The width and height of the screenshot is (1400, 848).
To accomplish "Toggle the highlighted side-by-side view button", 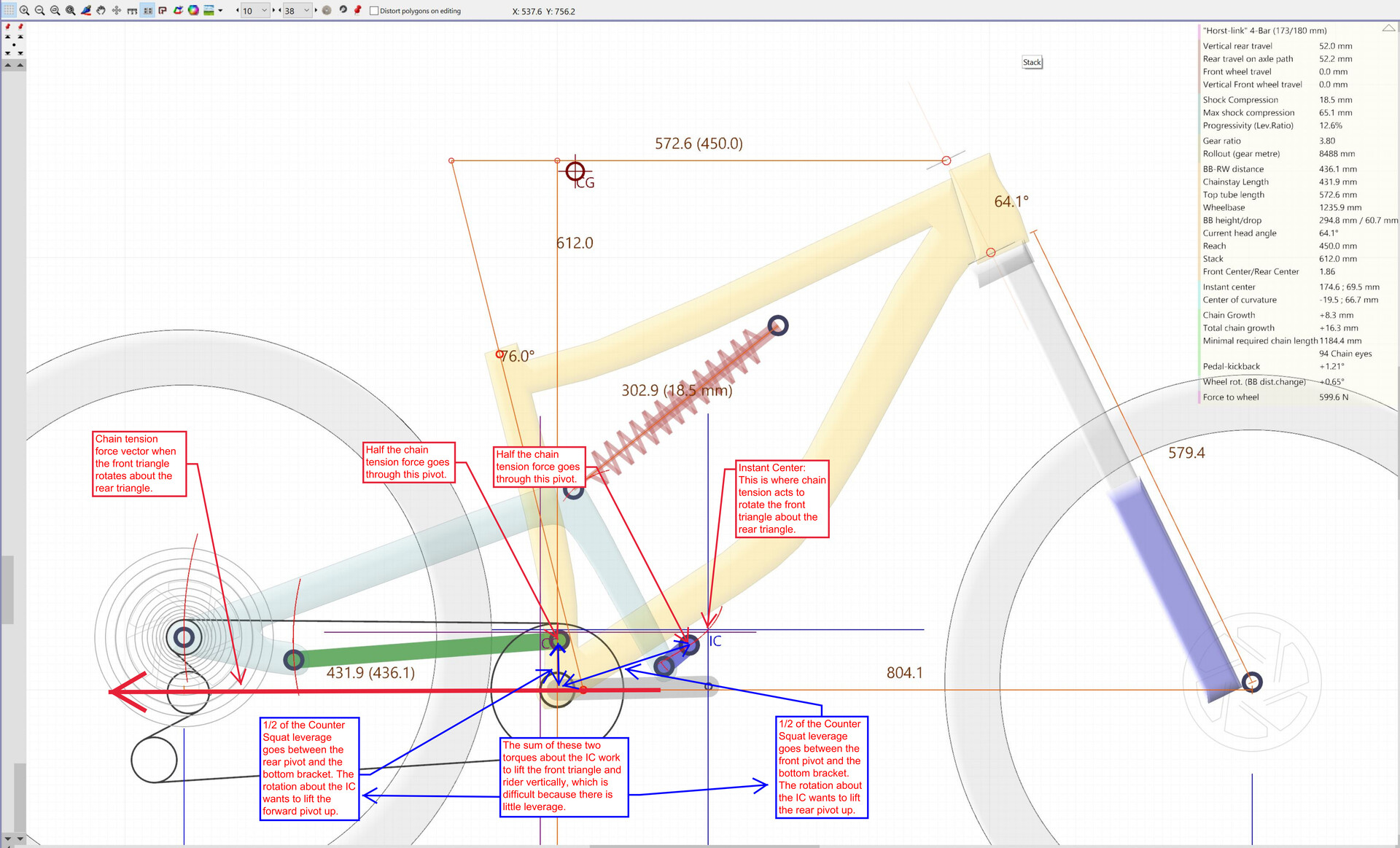I will click(x=147, y=10).
